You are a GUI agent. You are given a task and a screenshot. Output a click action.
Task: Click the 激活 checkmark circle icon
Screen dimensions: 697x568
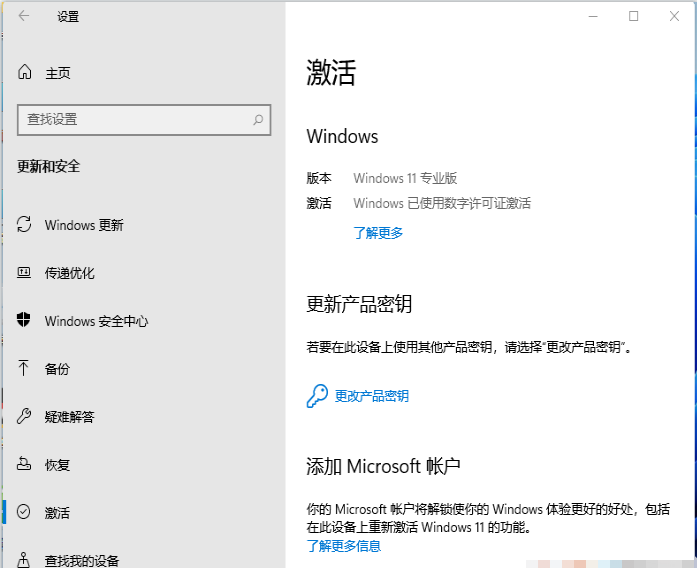coord(25,512)
